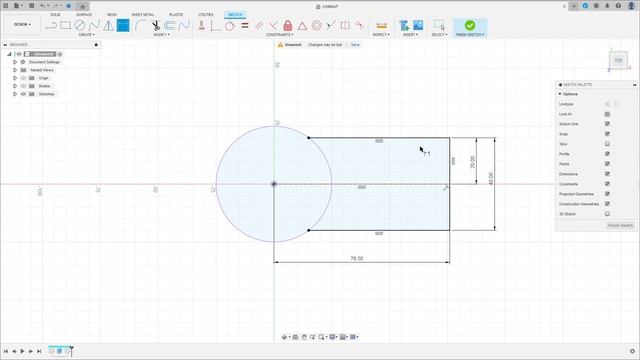This screenshot has height=360, width=640.
Task: Apply the Symmetry constraint icon
Action: pos(345,25)
